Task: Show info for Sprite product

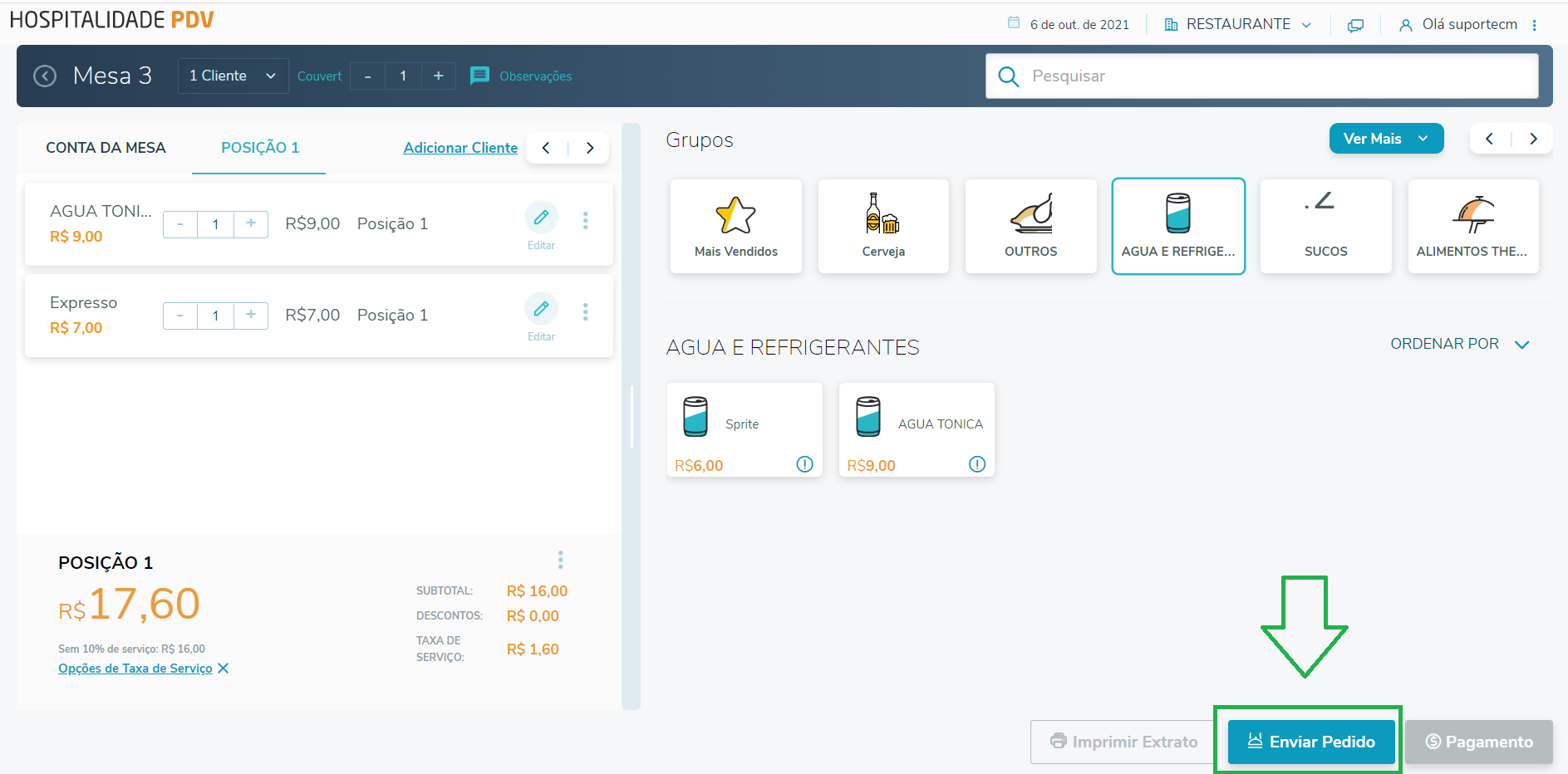Action: pyautogui.click(x=804, y=464)
